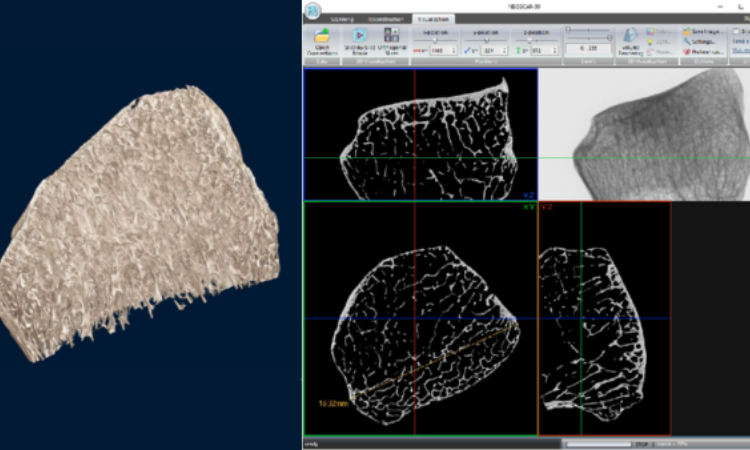This screenshot has width=750, height=450.
Task: Open the Preferences icon in ribbon
Action: pyautogui.click(x=687, y=51)
